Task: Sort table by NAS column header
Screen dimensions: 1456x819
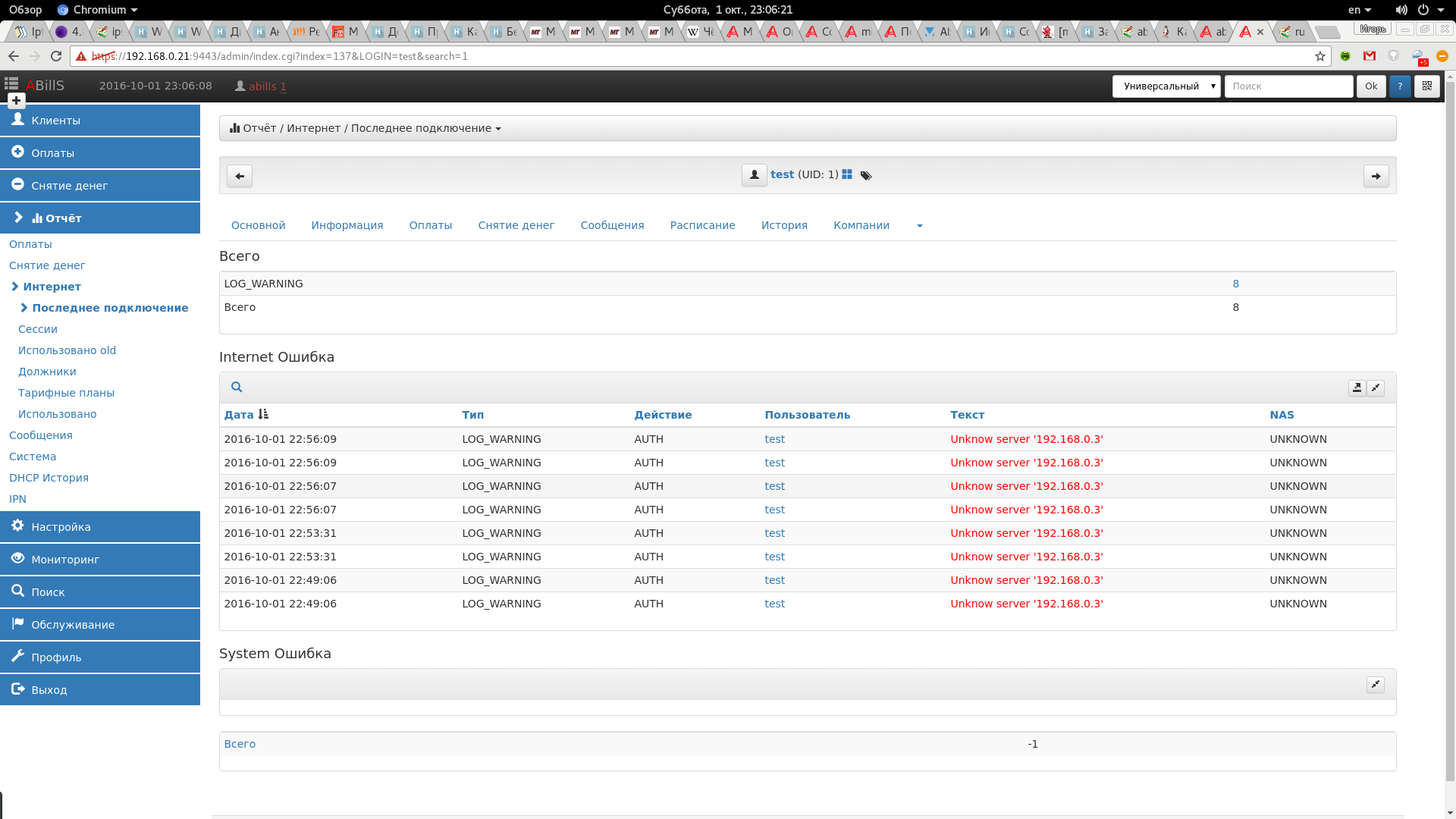Action: 1282,415
